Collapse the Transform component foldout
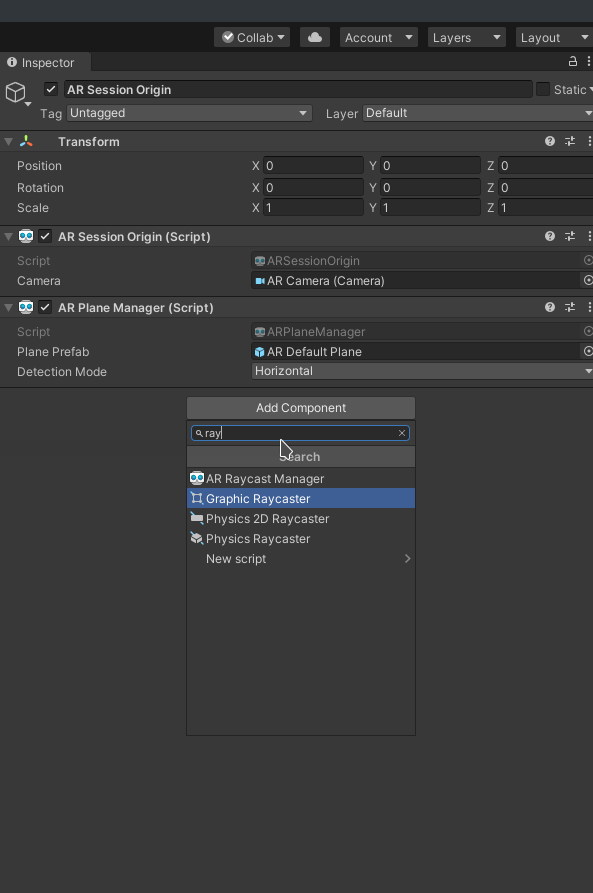The image size is (593, 893). tap(9, 142)
